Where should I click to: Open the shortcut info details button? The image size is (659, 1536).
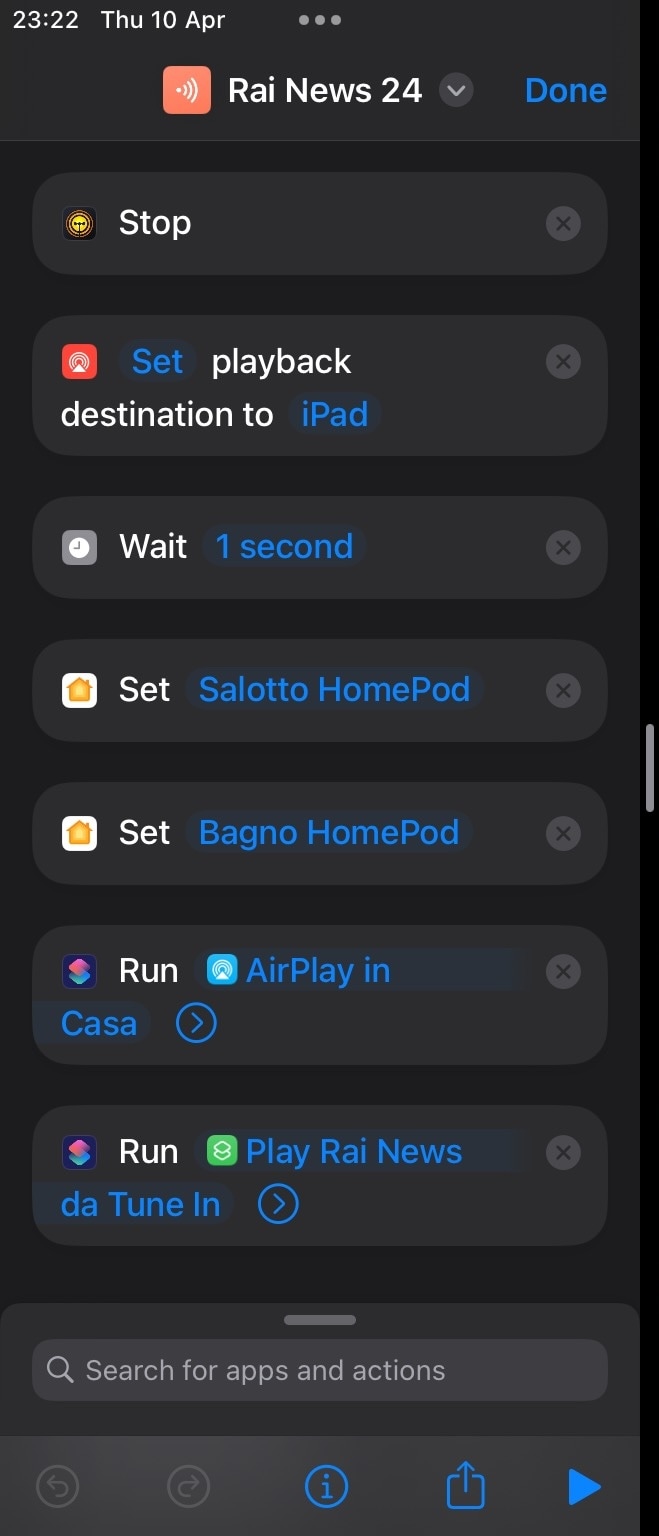pos(326,1487)
